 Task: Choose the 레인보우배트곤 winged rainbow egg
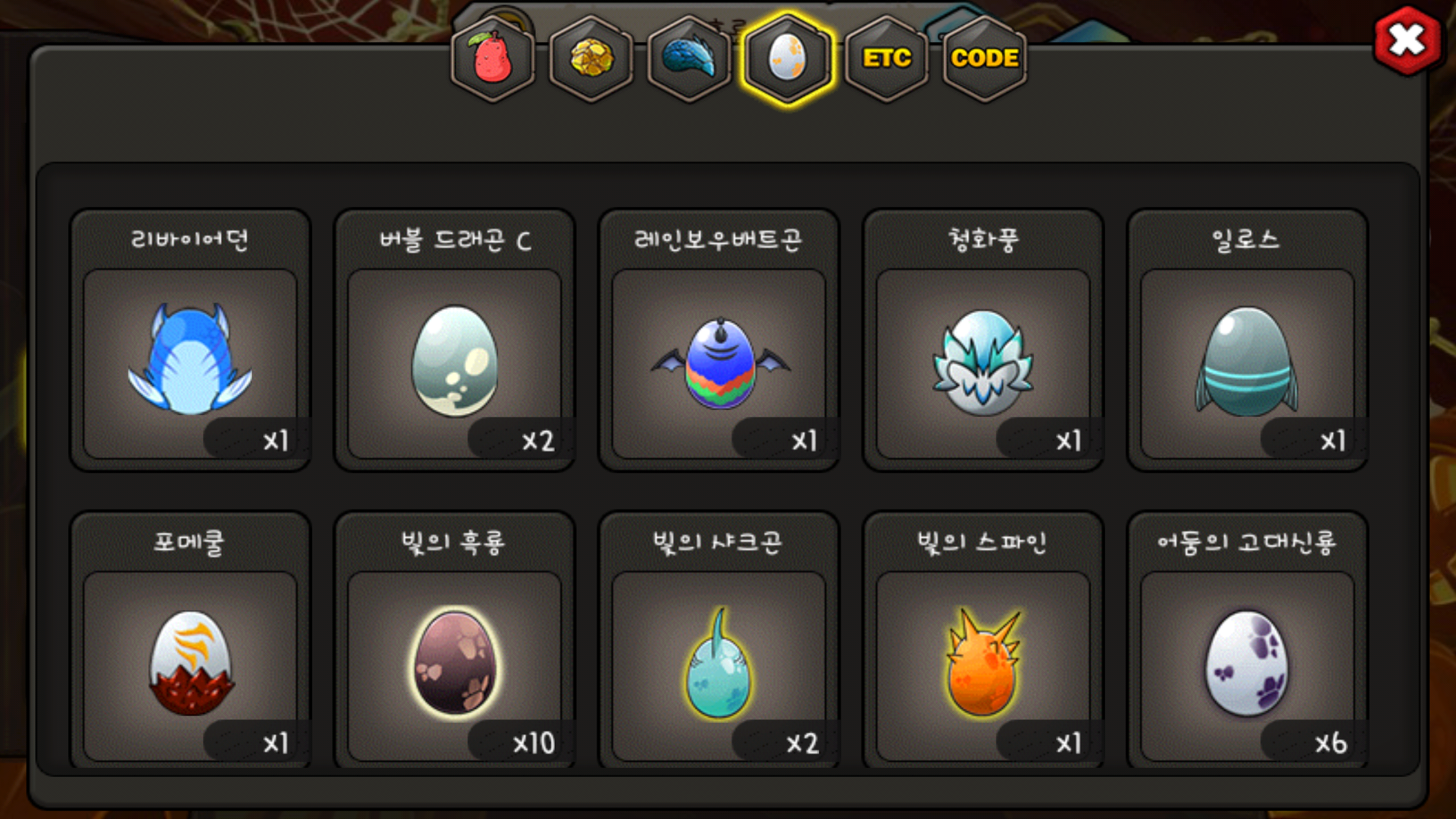(719, 364)
